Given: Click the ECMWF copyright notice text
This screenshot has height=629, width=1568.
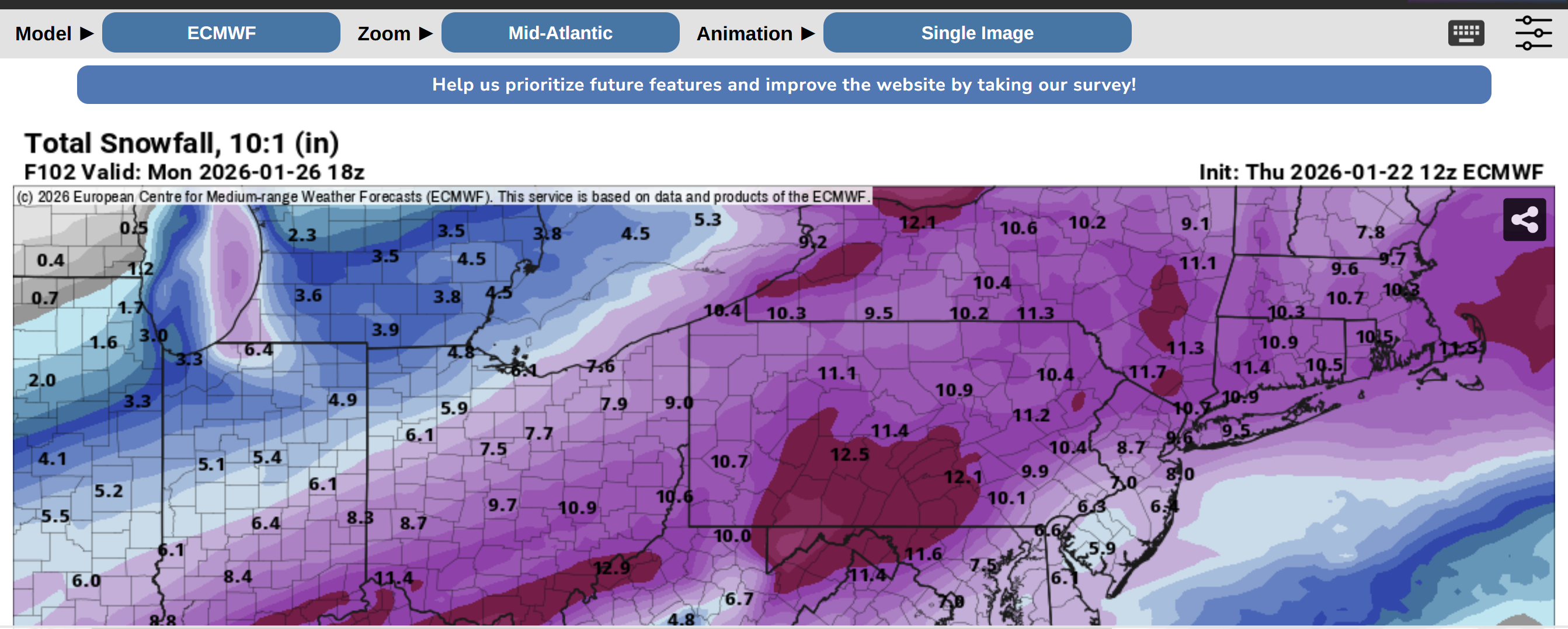Looking at the screenshot, I should point(443,197).
